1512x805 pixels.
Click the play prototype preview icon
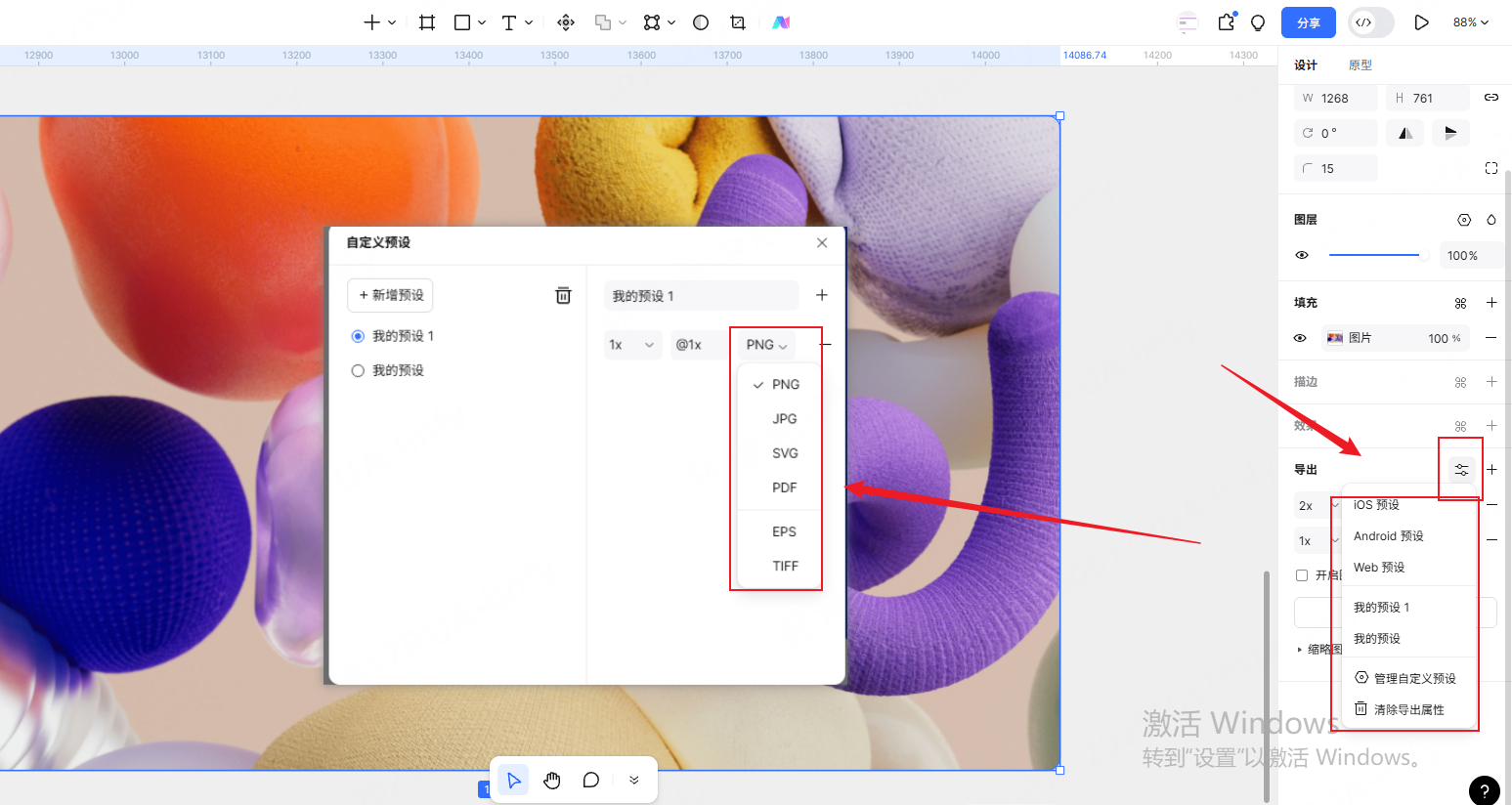[x=1421, y=22]
